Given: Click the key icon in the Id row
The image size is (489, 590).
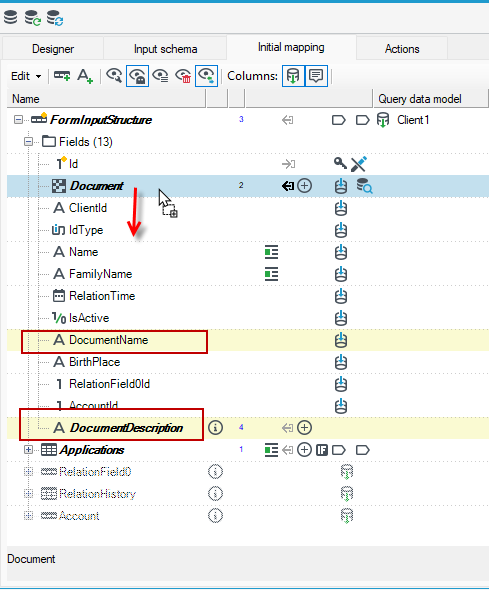Looking at the screenshot, I should tap(340, 164).
